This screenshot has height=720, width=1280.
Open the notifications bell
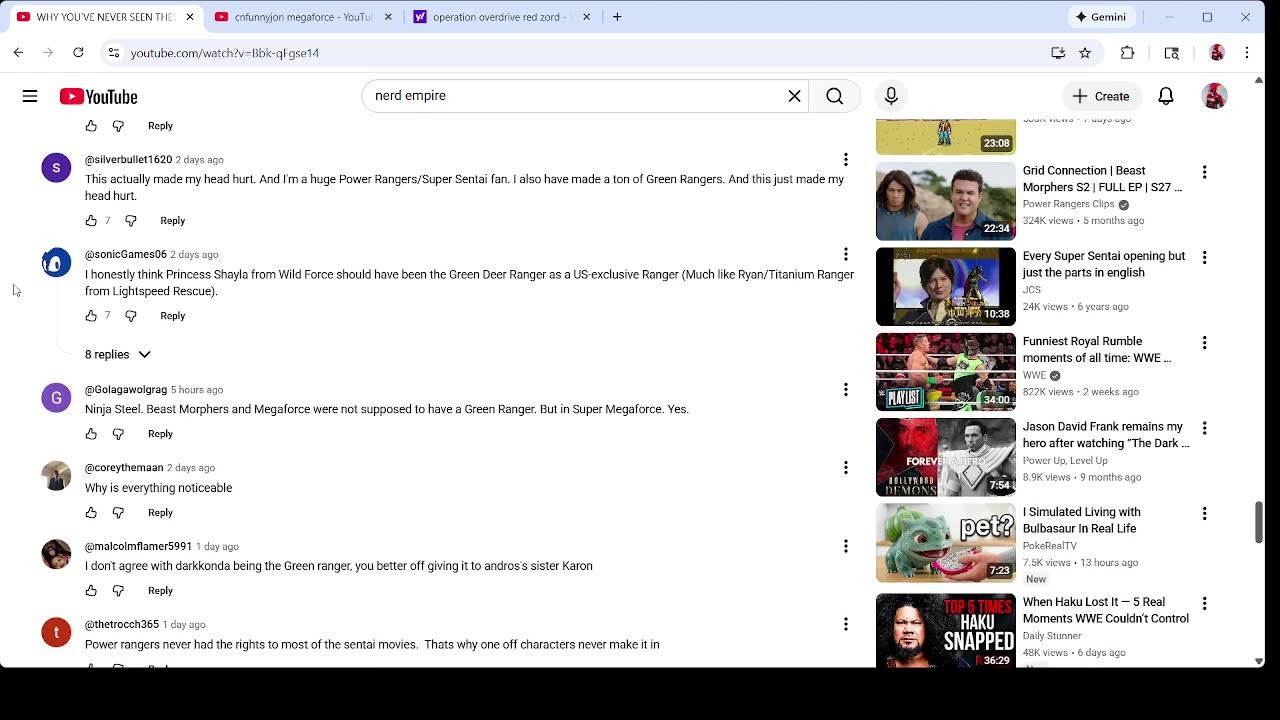coord(1166,96)
